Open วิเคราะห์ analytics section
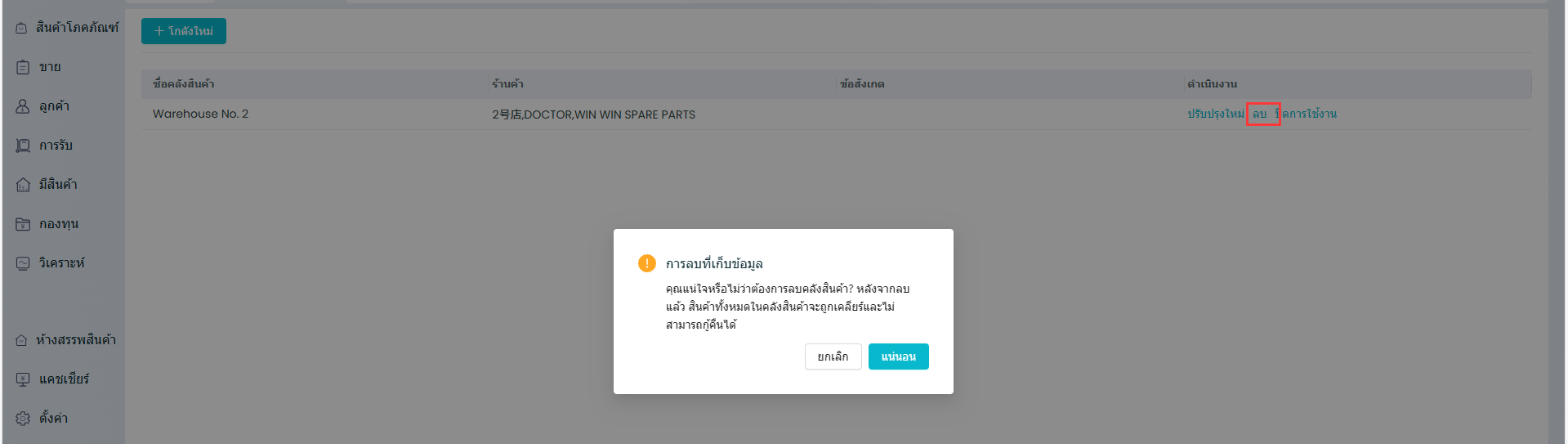 pos(61,263)
